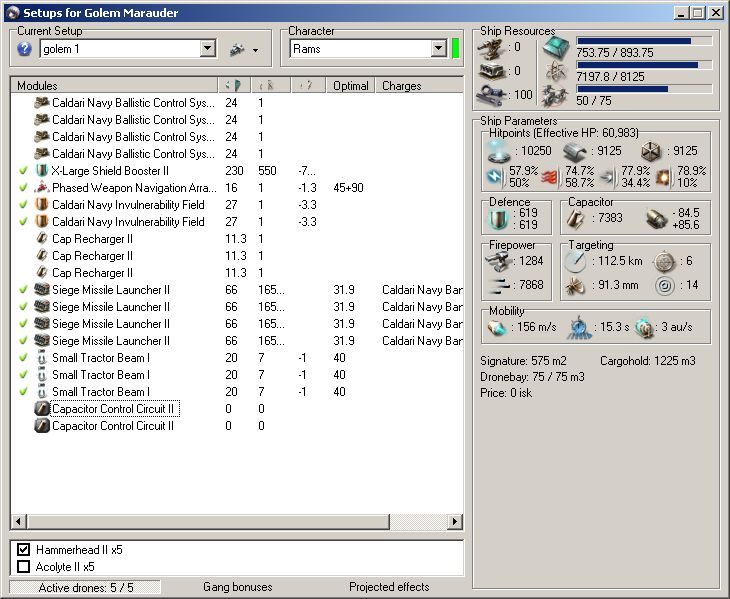The width and height of the screenshot is (730, 599).
Task: Click the 45+90 optimal range value
Action: point(348,188)
